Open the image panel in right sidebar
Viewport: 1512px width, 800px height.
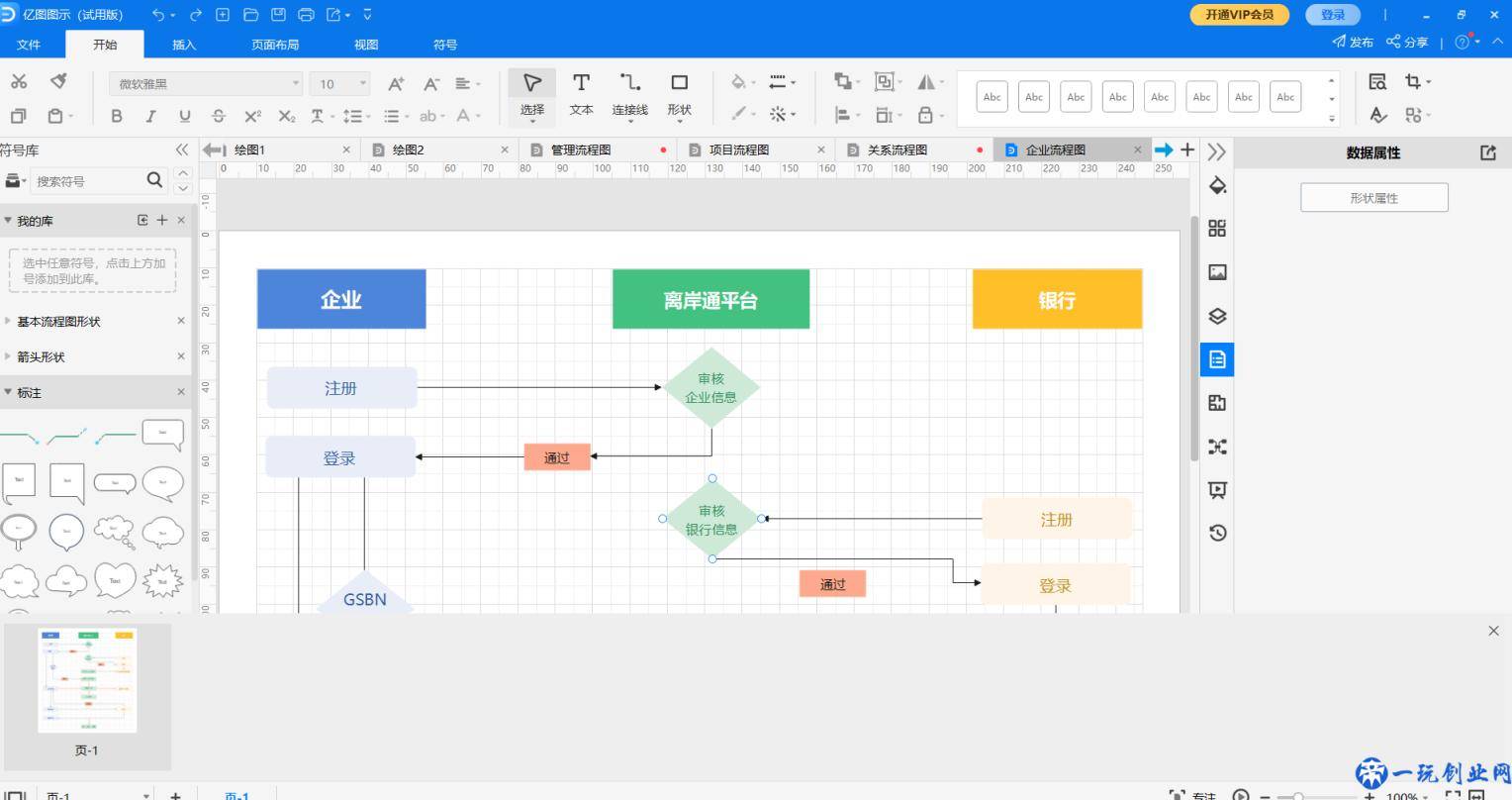[1217, 272]
